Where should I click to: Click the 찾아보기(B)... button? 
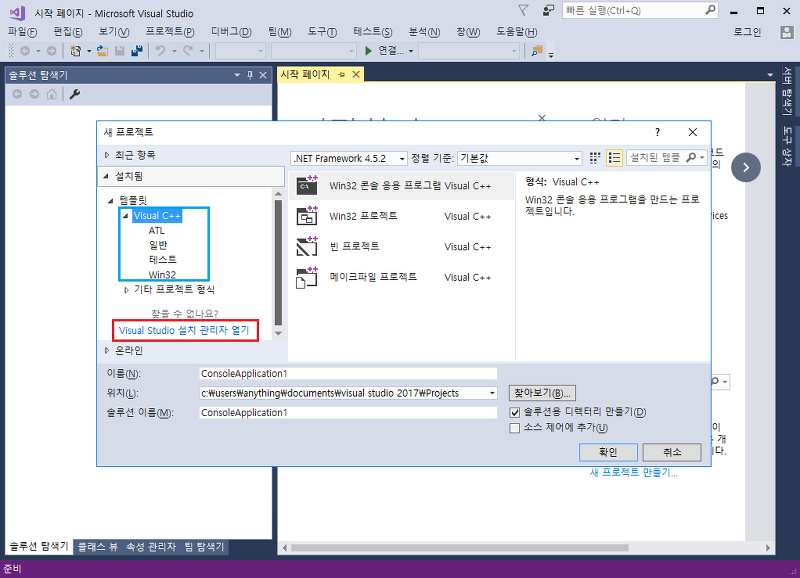tap(542, 393)
